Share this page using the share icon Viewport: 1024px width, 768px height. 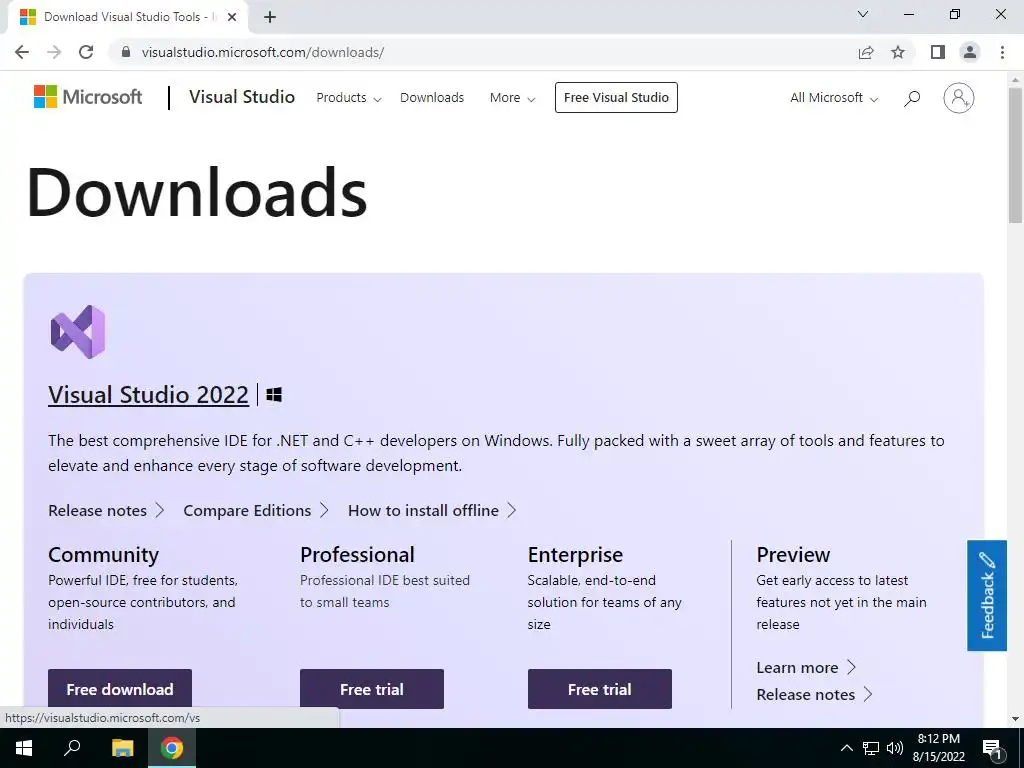866,52
